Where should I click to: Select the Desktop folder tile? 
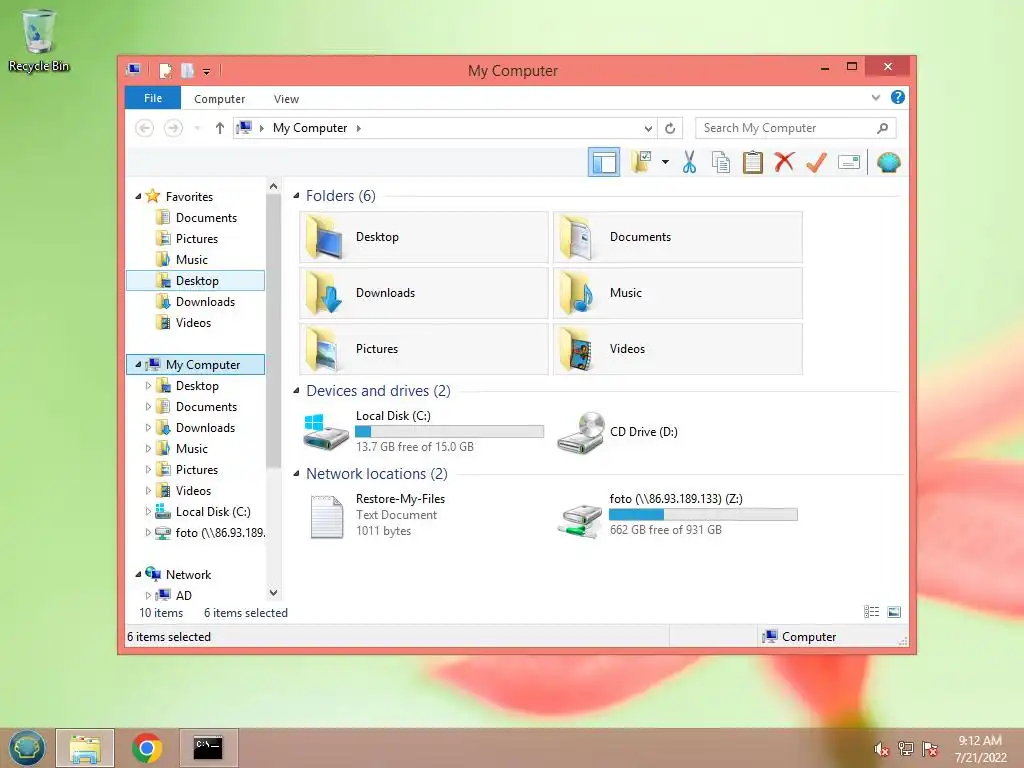click(x=424, y=237)
